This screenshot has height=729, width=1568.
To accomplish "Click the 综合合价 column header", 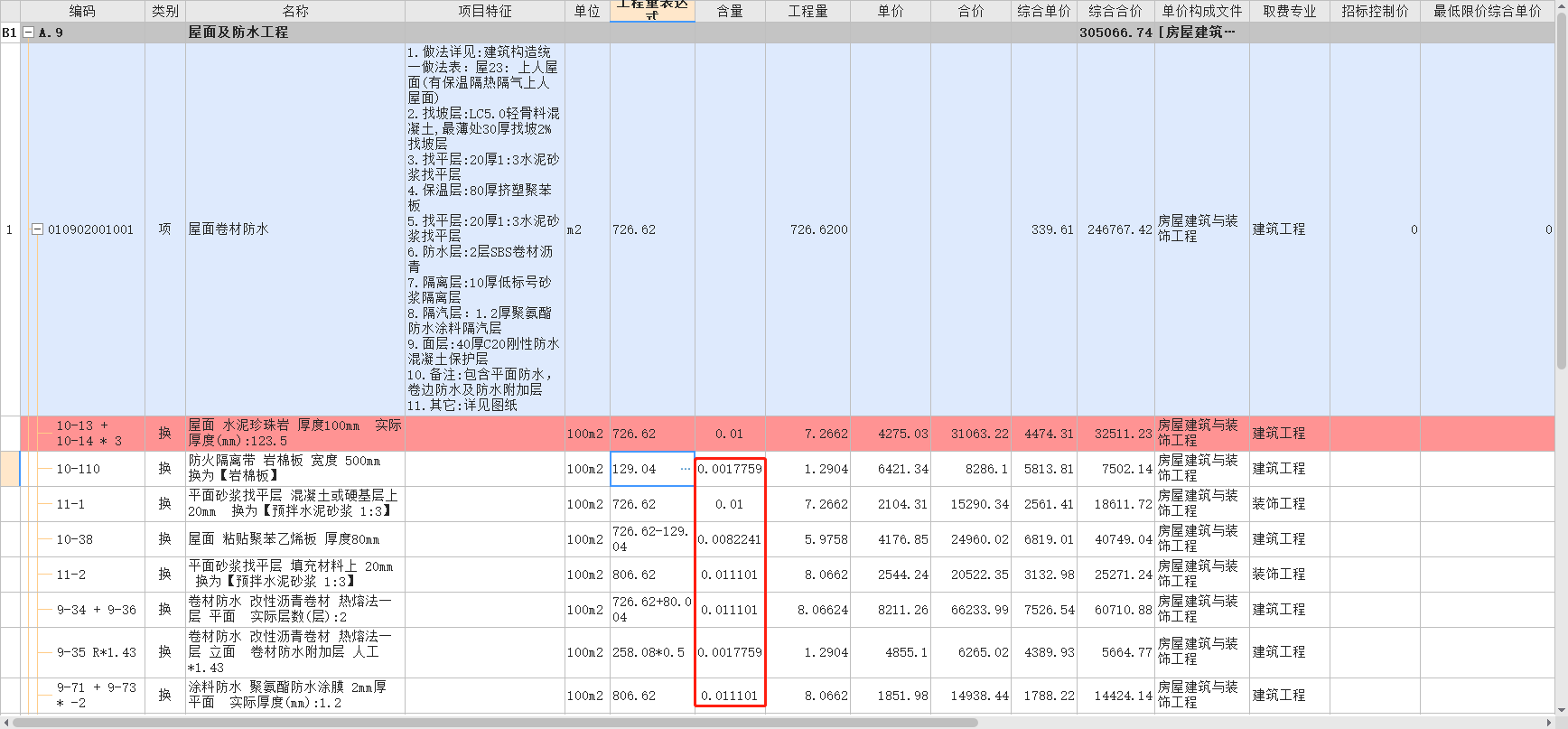I will click(x=1115, y=11).
